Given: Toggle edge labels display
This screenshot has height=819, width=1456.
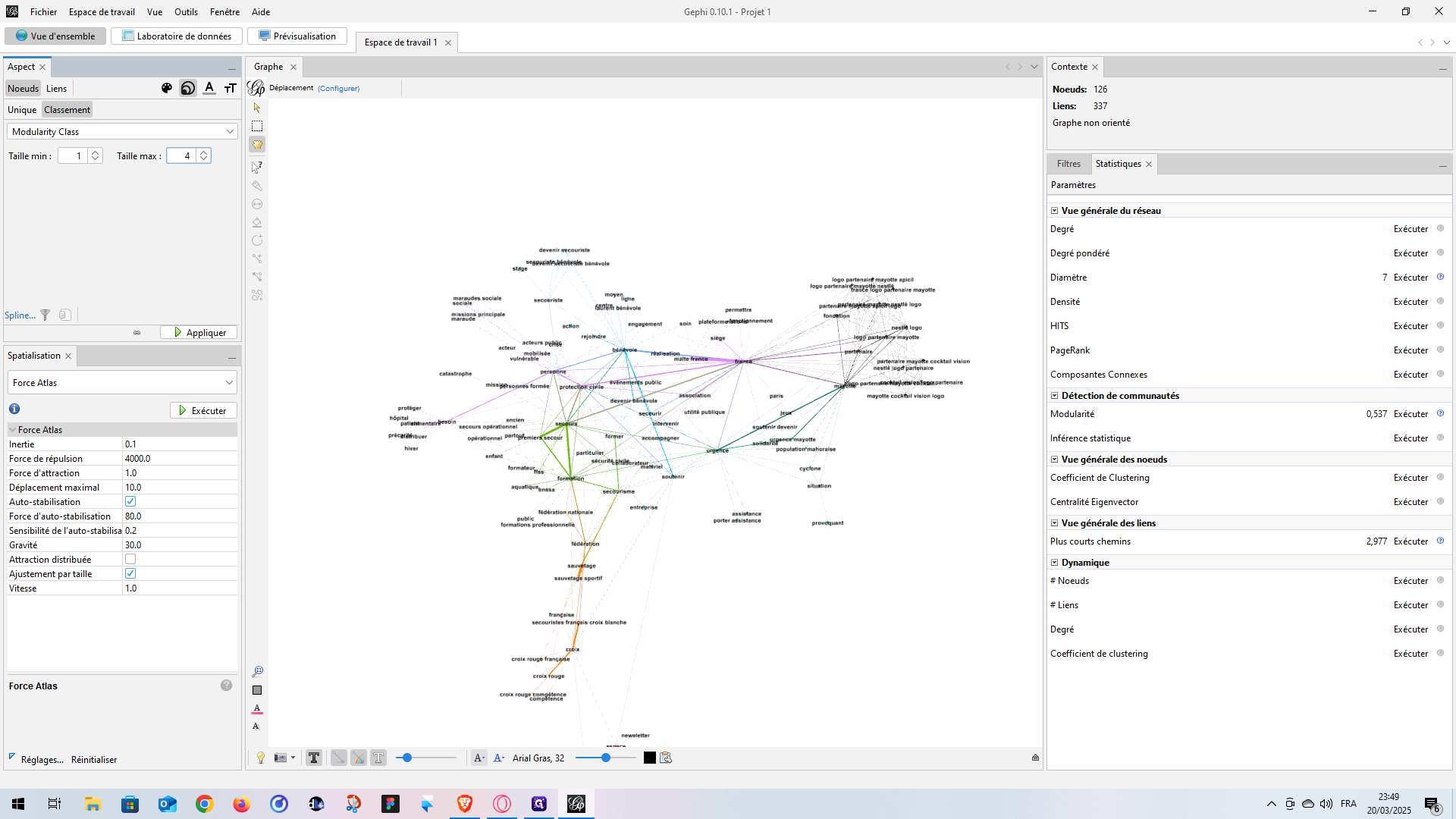Looking at the screenshot, I should click(378, 758).
